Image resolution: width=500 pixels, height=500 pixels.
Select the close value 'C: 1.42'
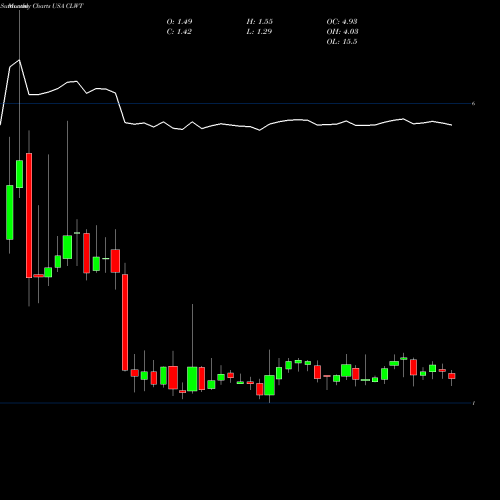pos(179,32)
